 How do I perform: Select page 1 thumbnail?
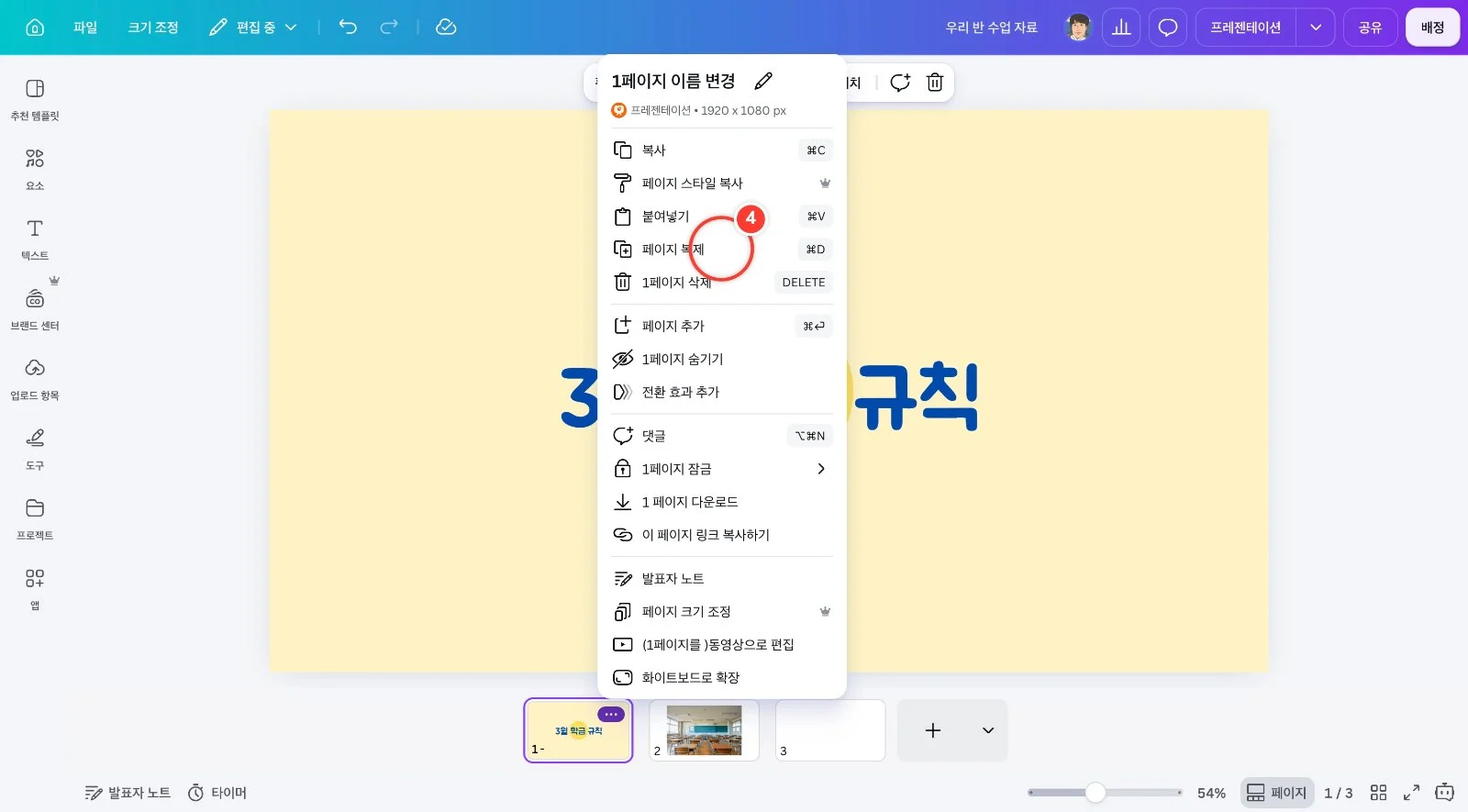[578, 730]
